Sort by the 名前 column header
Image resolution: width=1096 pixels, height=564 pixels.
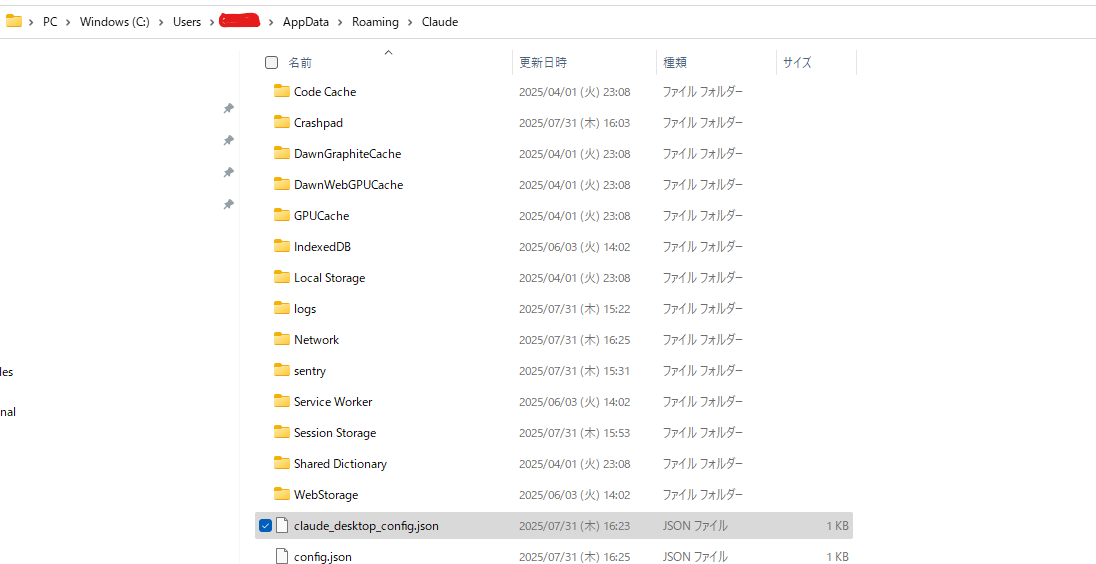(x=300, y=63)
